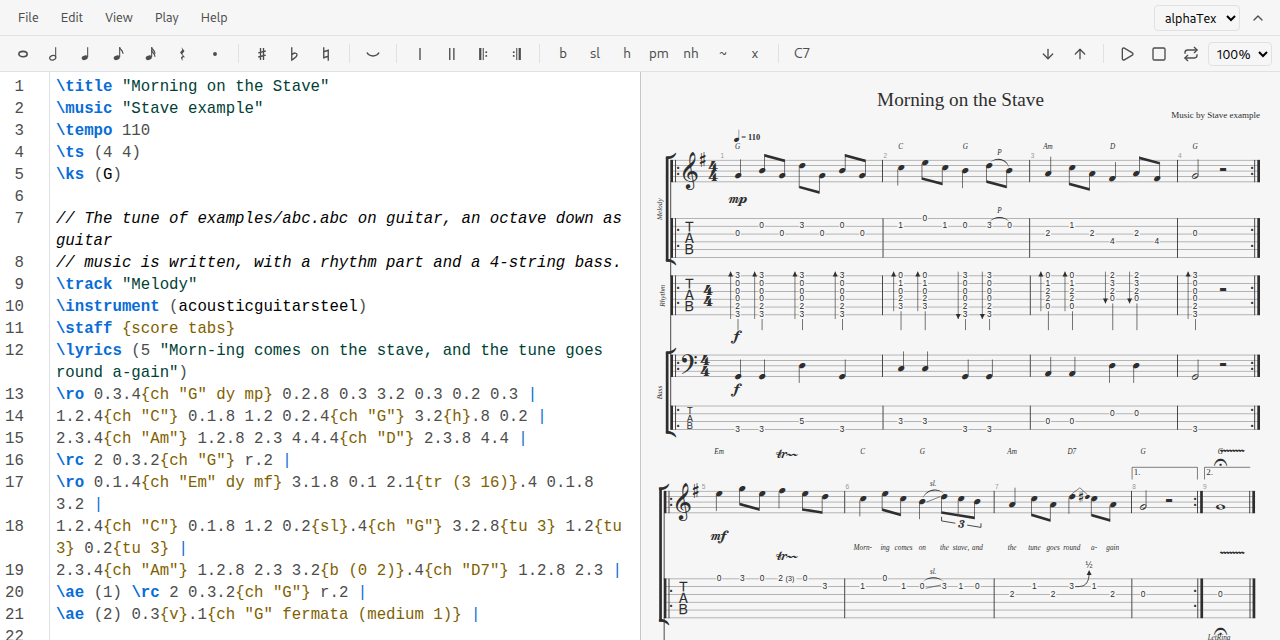Image resolution: width=1280 pixels, height=640 pixels.
Task: Toggle the dotted note modifier
Action: [214, 54]
